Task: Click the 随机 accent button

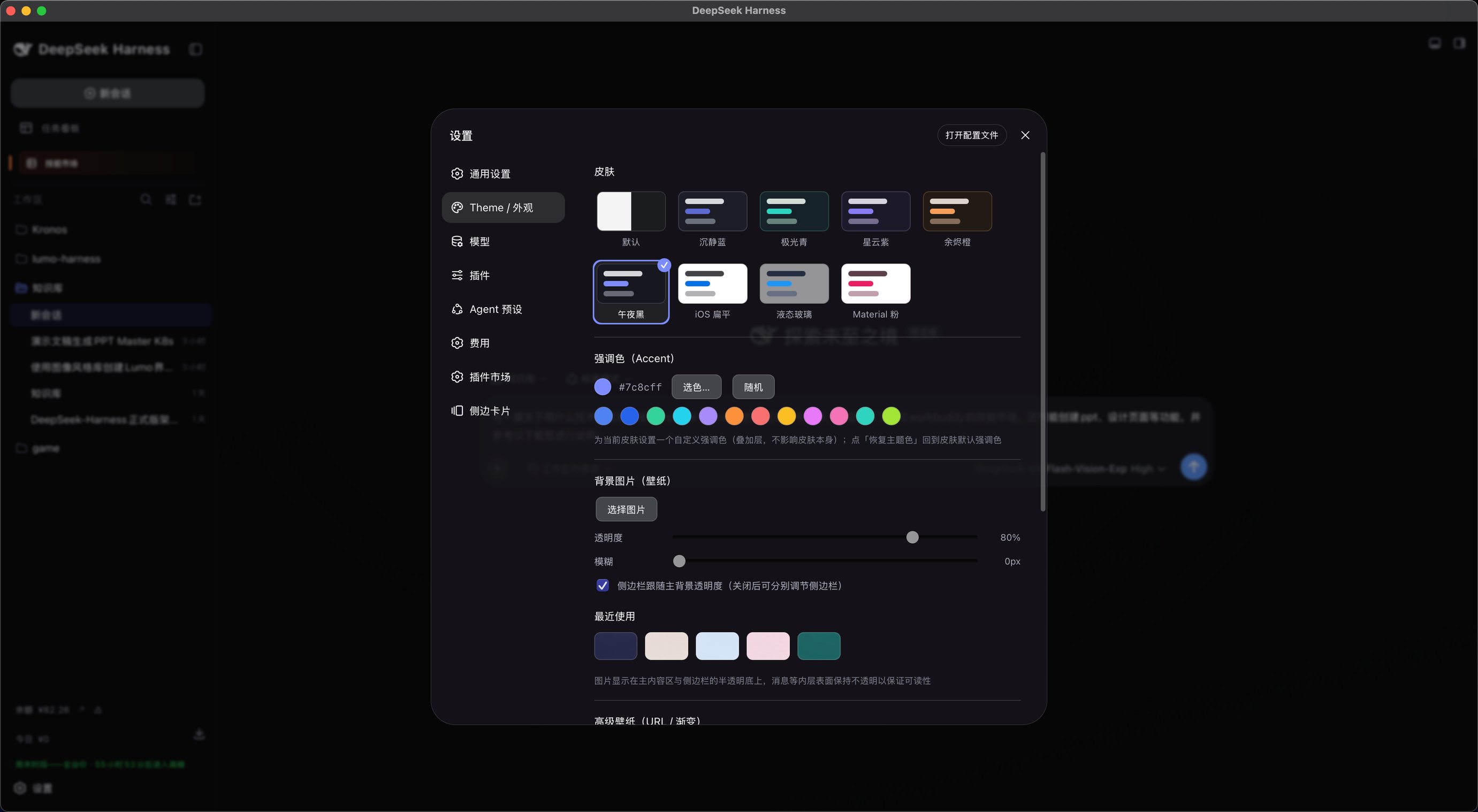Action: (x=753, y=387)
